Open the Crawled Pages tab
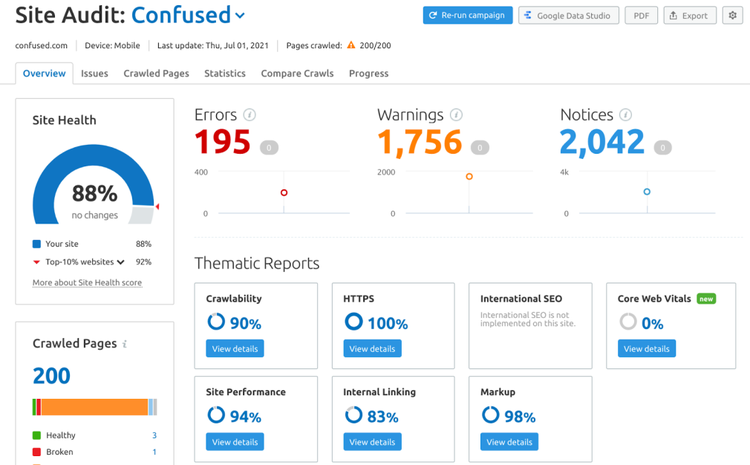This screenshot has height=465, width=750. point(156,73)
